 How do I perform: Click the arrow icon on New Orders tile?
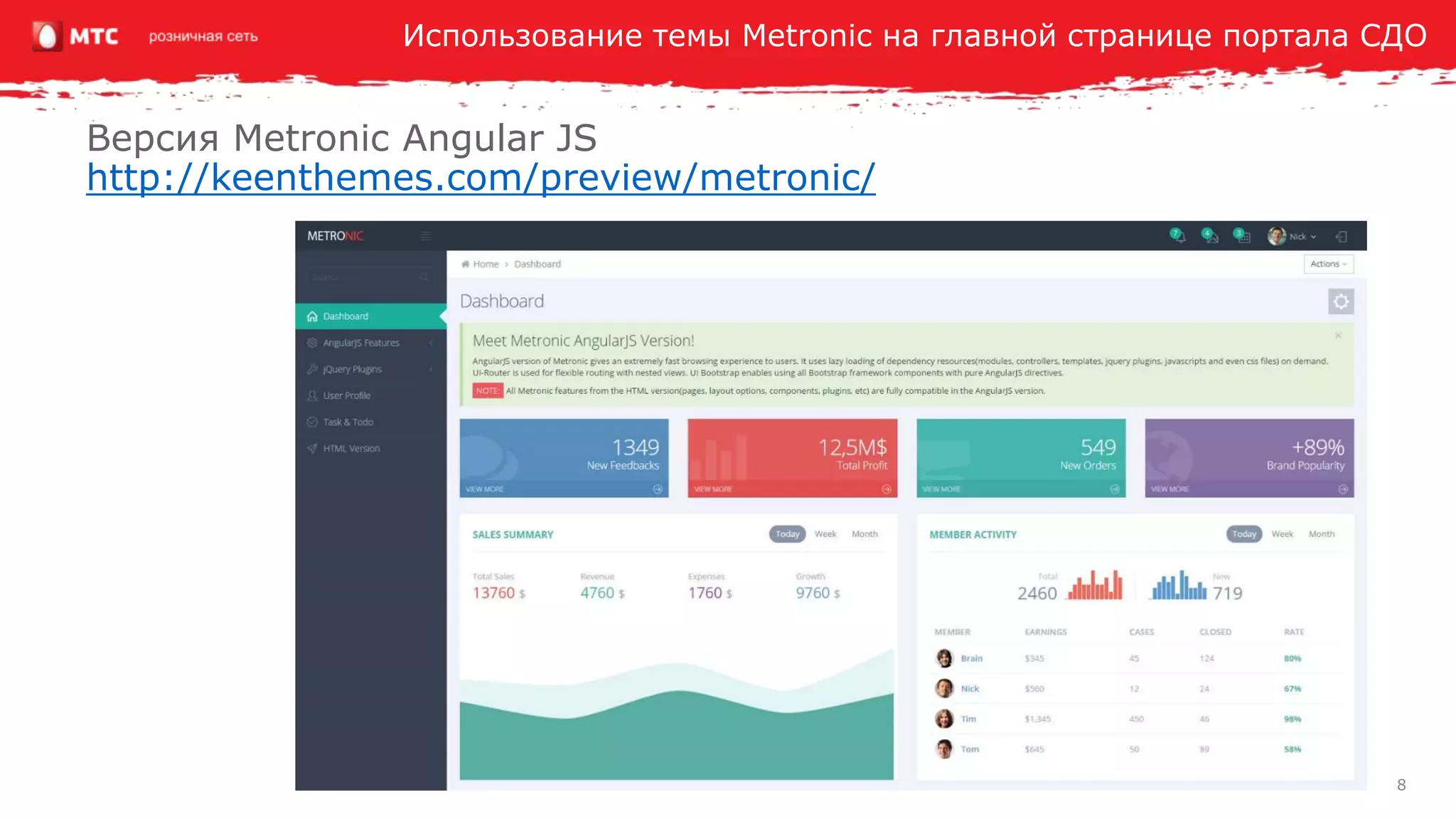(x=1115, y=489)
